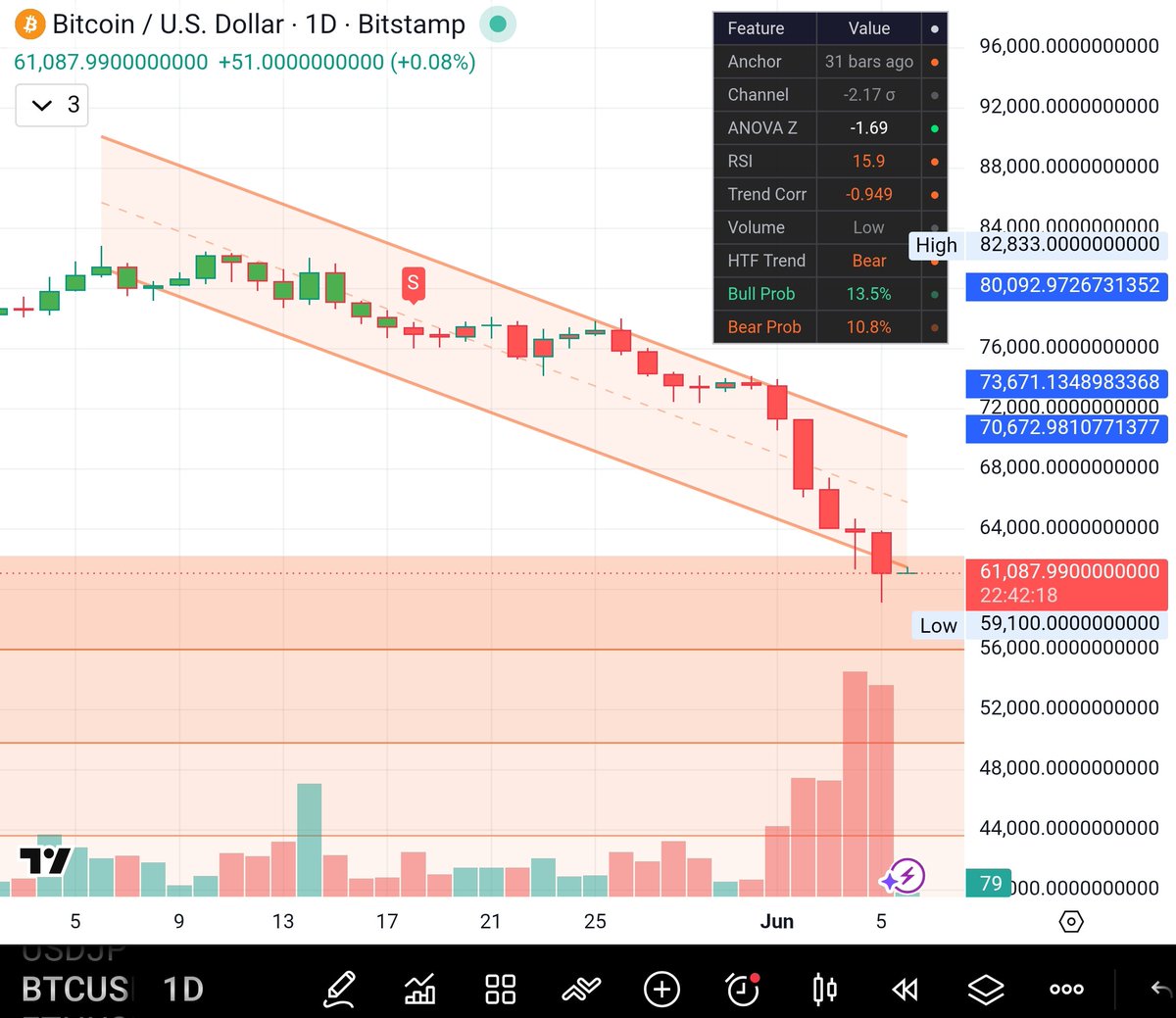Open the 1D interval selector

(x=183, y=990)
